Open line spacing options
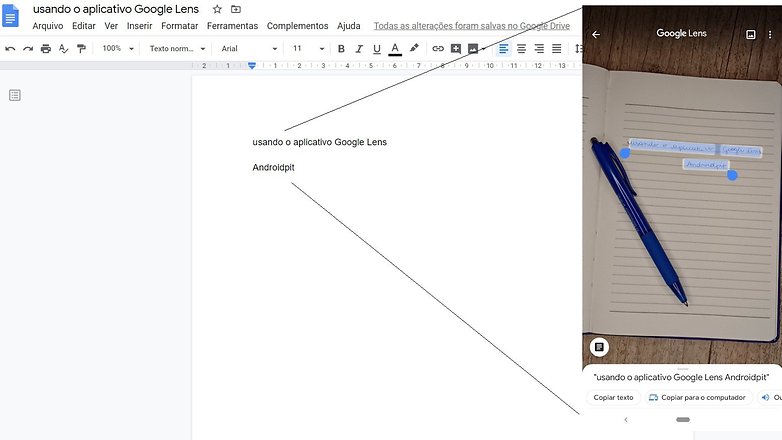The width and height of the screenshot is (782, 440). point(578,48)
